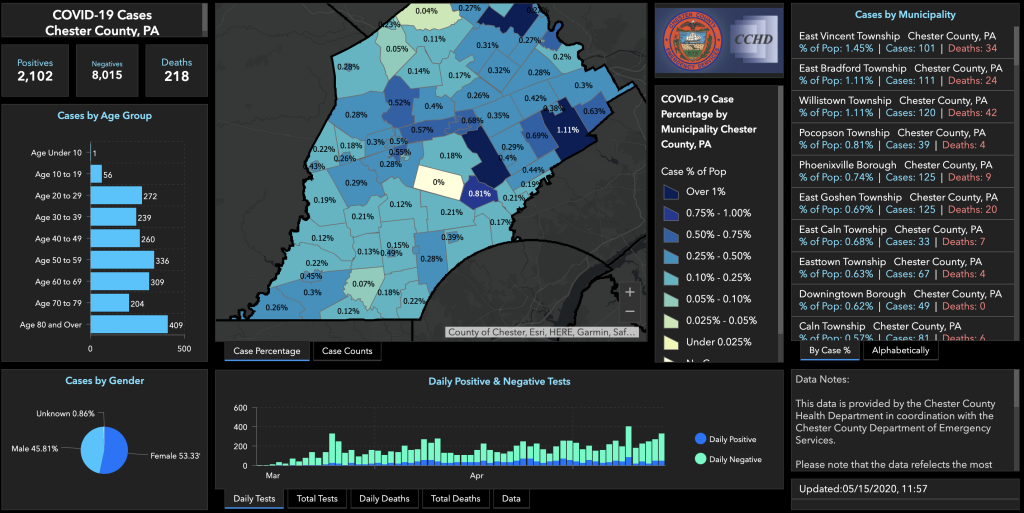
Task: Click the Chester County Emergency Services seal
Action: [x=691, y=40]
